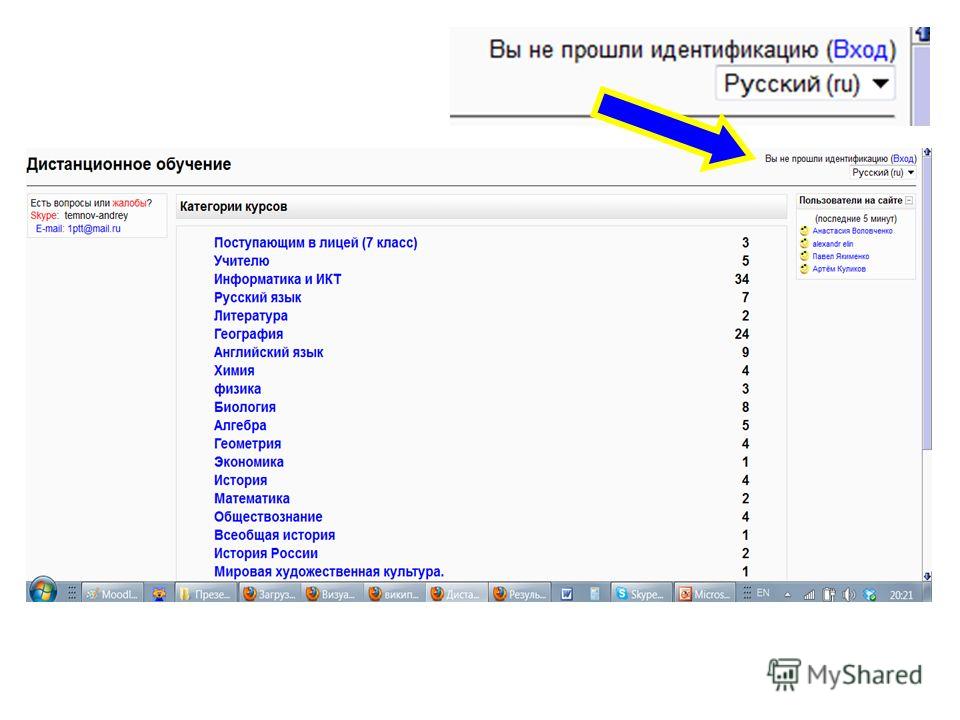Open the физика category
The image size is (960, 720).
click(237, 389)
